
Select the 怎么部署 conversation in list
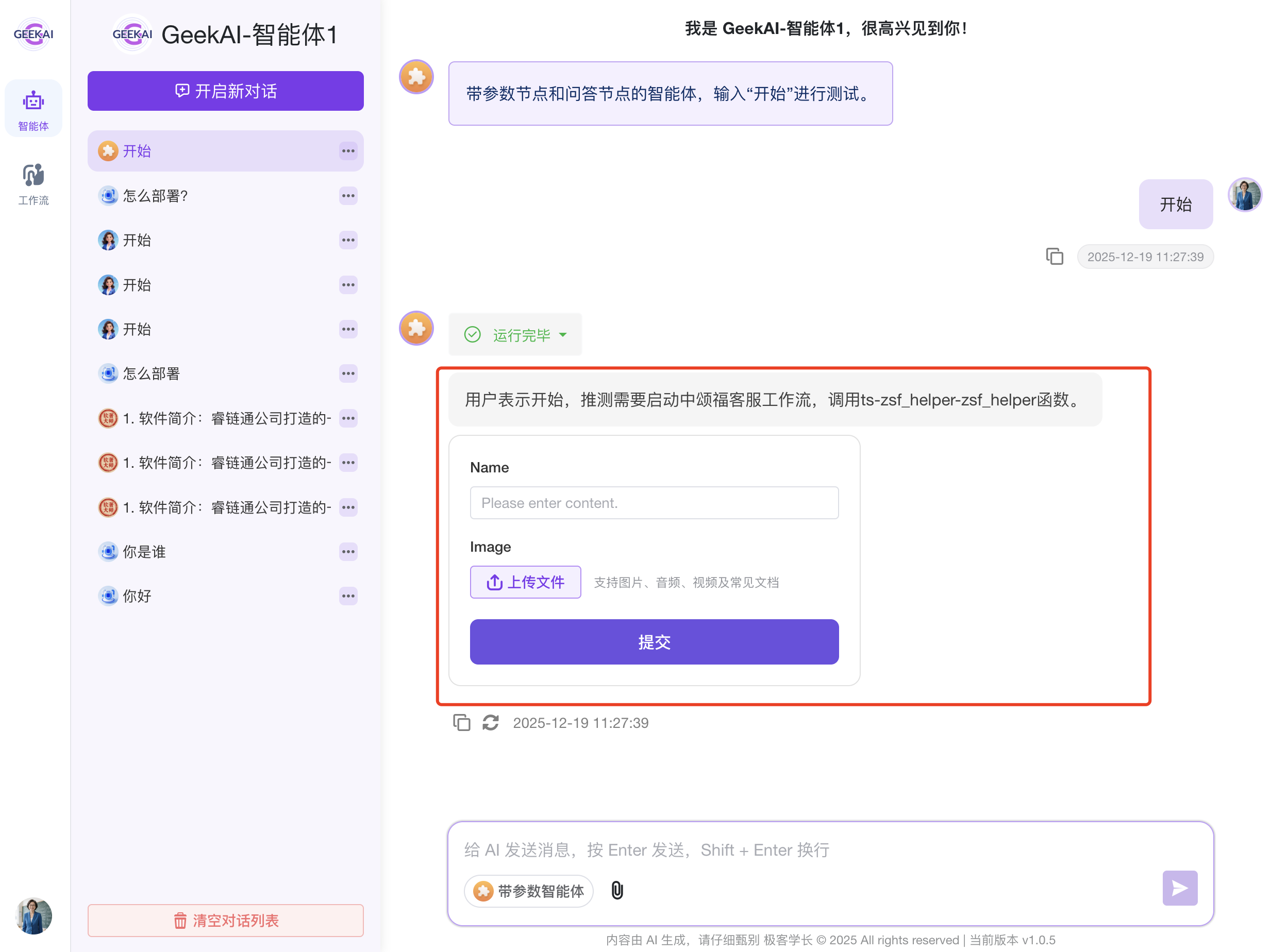(x=151, y=374)
